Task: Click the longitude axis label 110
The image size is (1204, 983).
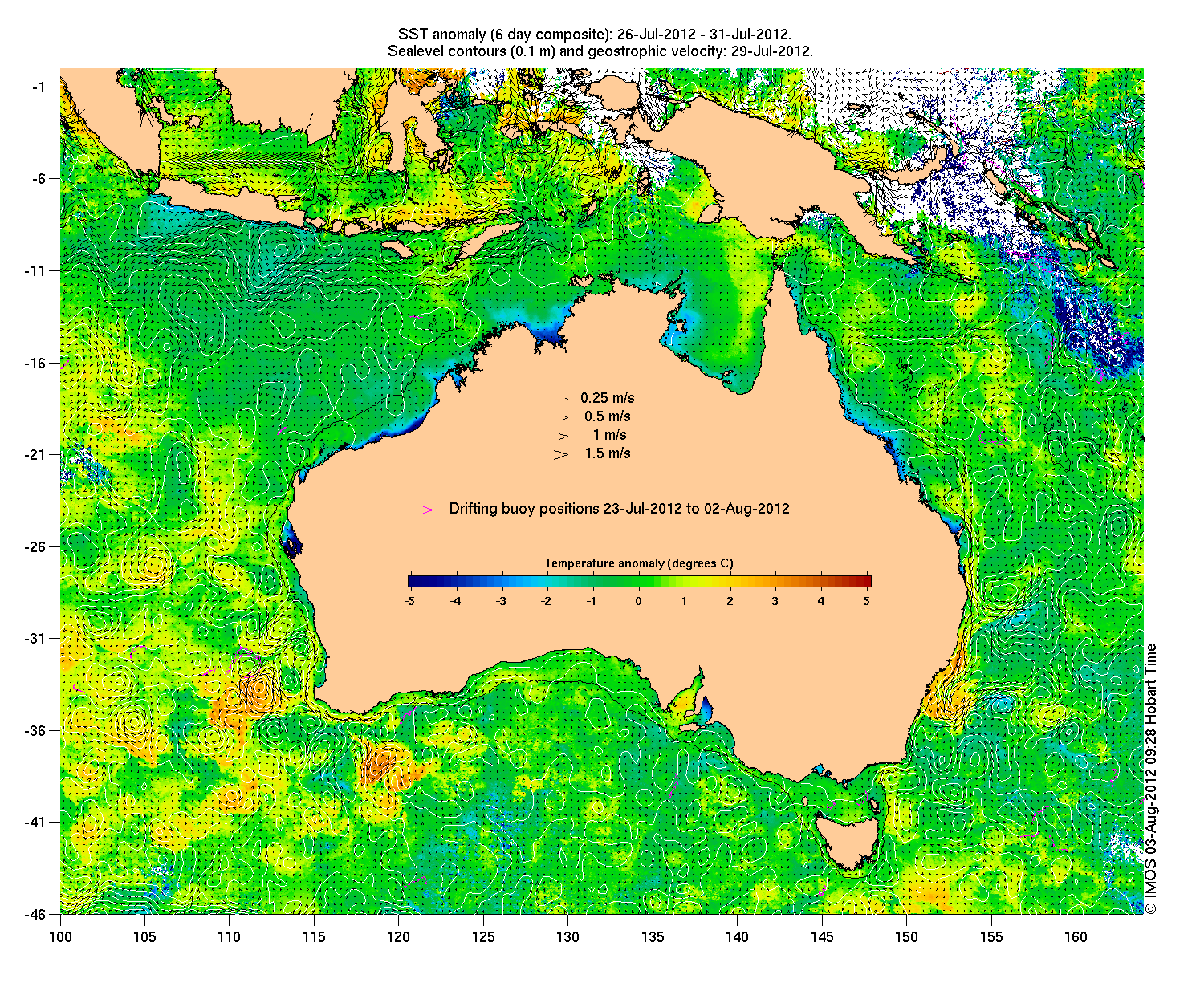Action: coord(230,936)
